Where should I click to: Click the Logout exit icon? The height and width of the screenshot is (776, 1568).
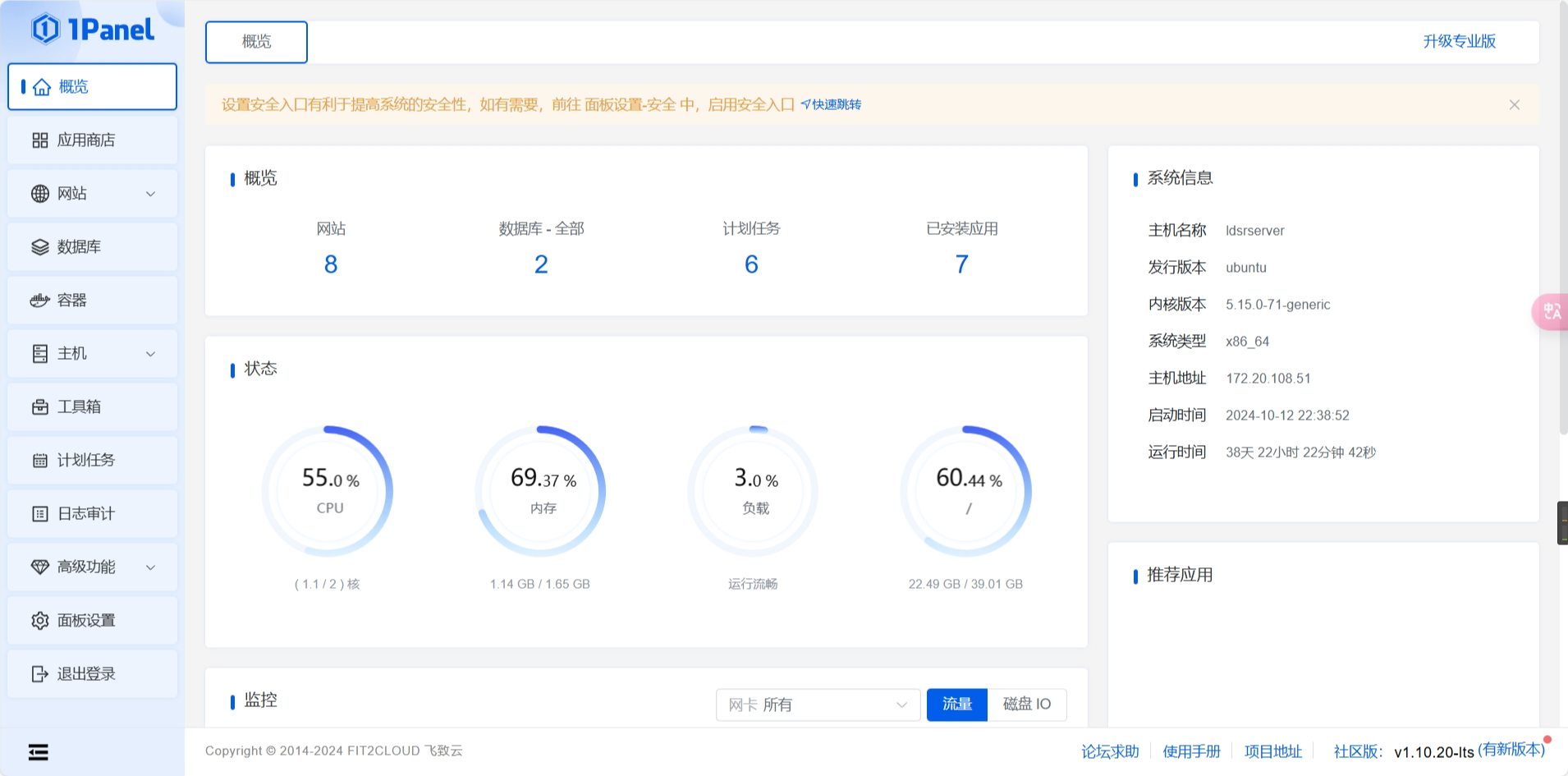pyautogui.click(x=39, y=674)
